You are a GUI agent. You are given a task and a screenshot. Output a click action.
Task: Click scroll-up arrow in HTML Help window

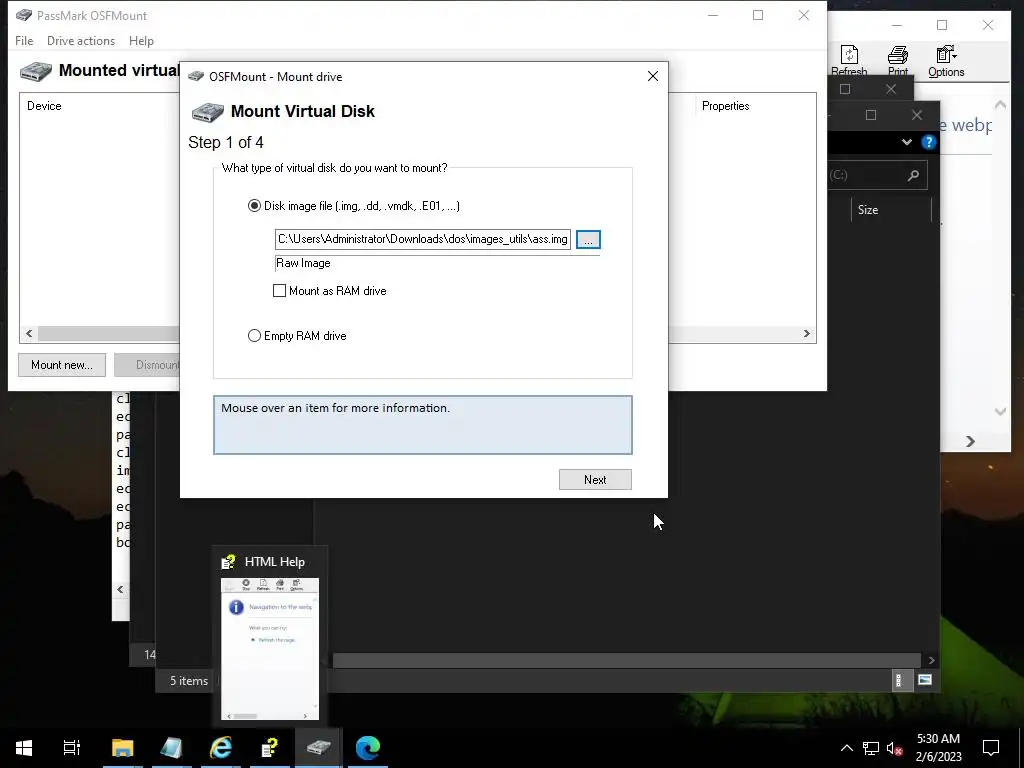point(1000,104)
